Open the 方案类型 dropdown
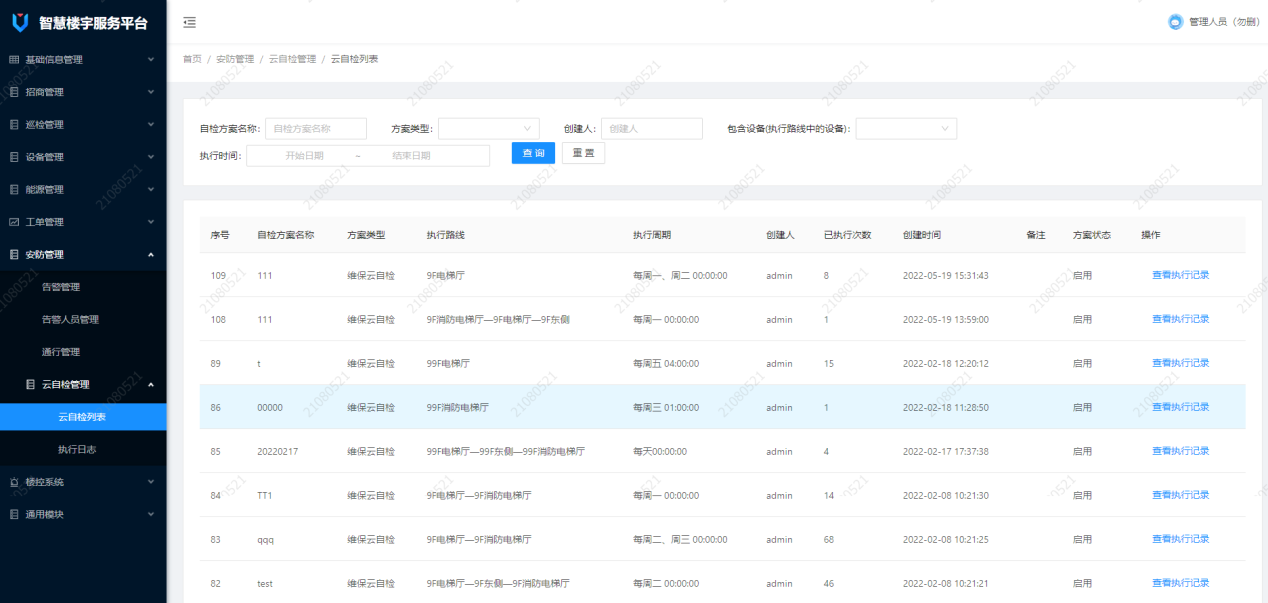The image size is (1268, 603). click(x=488, y=128)
